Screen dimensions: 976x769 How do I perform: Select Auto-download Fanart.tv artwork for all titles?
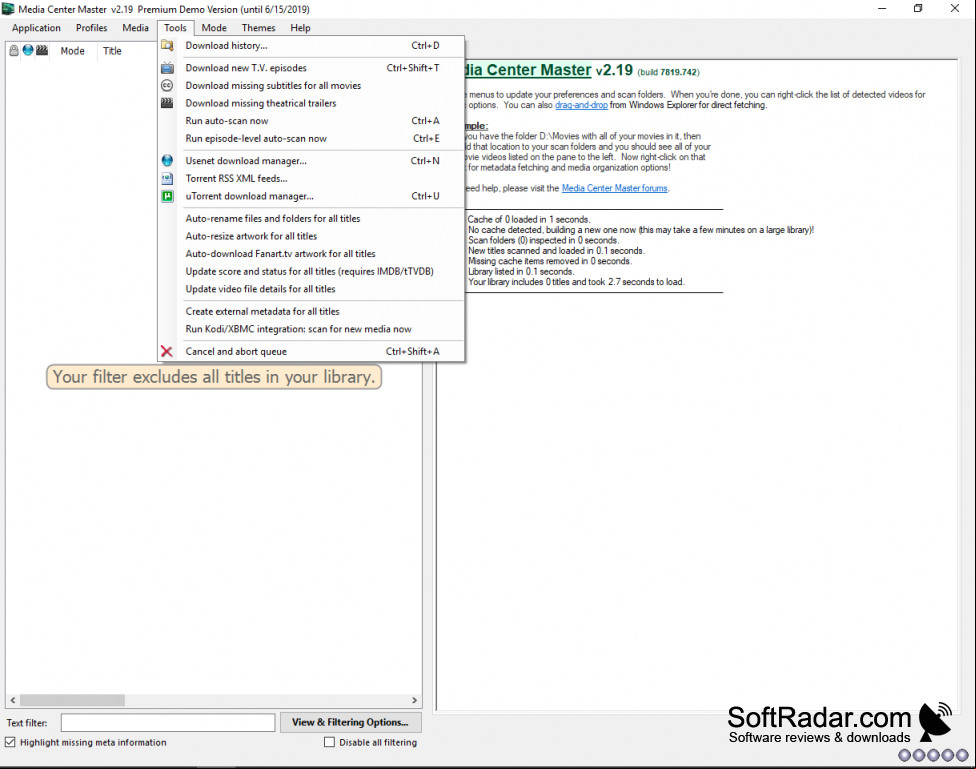point(311,253)
